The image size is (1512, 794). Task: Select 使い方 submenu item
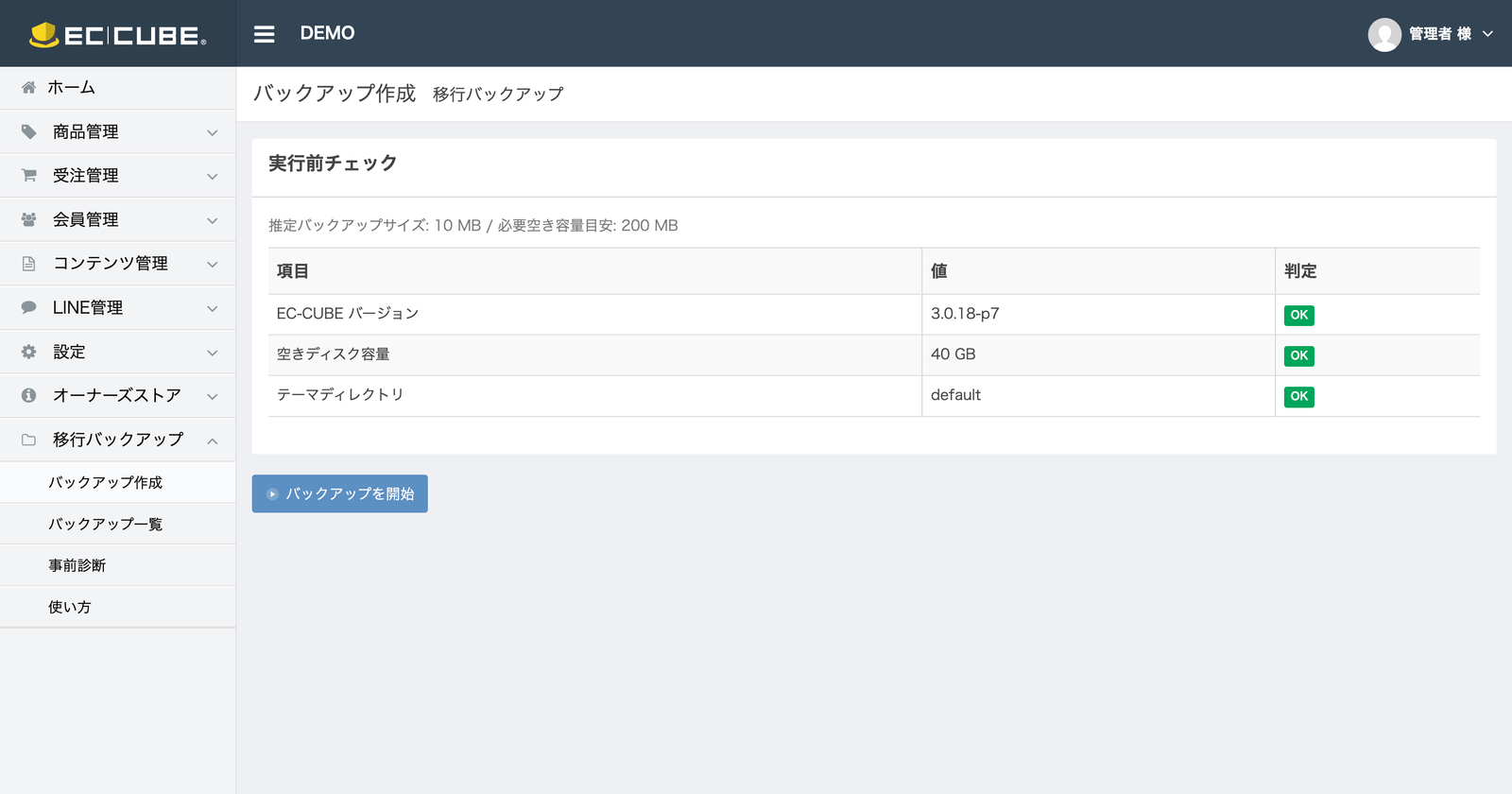(117, 607)
